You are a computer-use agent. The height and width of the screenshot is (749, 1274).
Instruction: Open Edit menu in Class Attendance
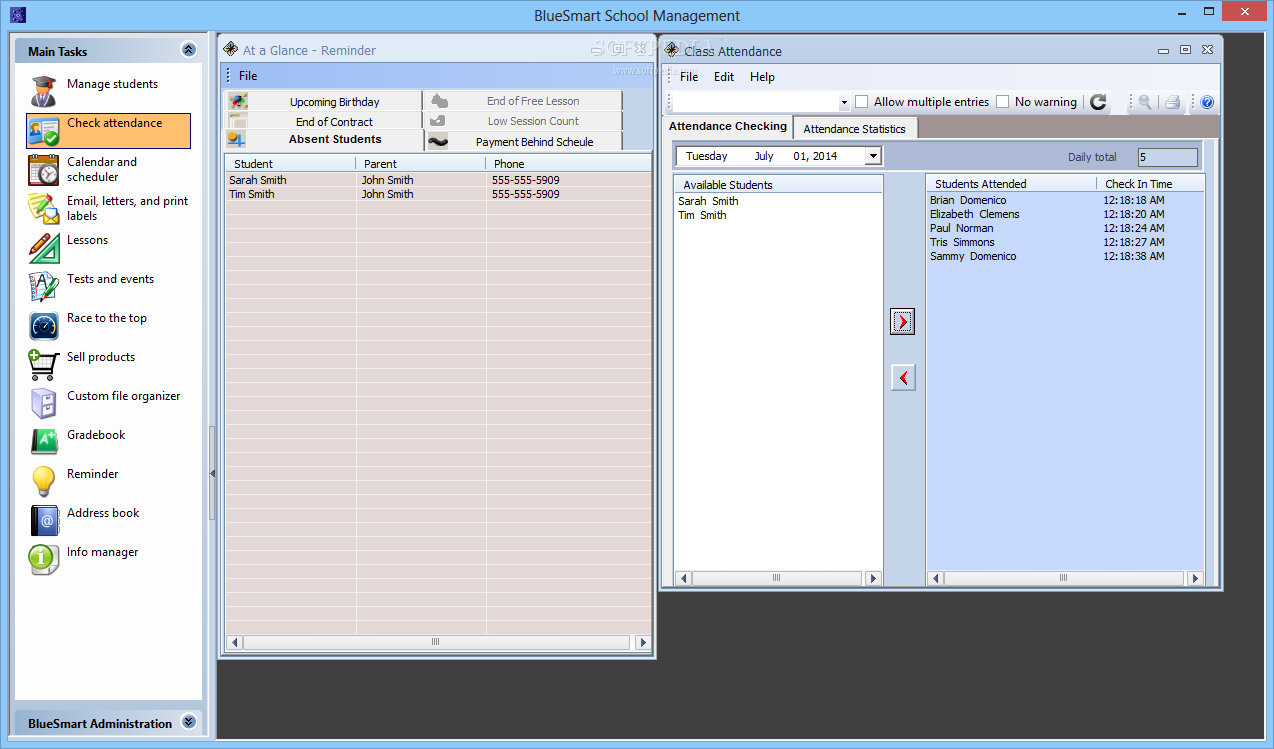(724, 77)
